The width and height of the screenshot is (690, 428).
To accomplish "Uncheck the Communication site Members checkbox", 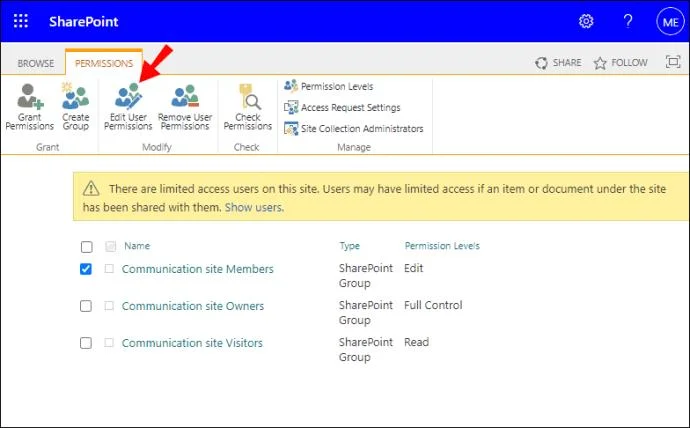I will pyautogui.click(x=86, y=269).
